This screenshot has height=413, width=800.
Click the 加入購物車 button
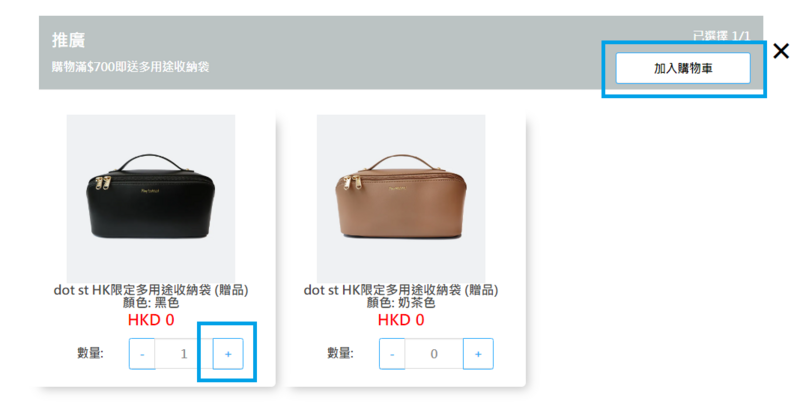tap(683, 68)
